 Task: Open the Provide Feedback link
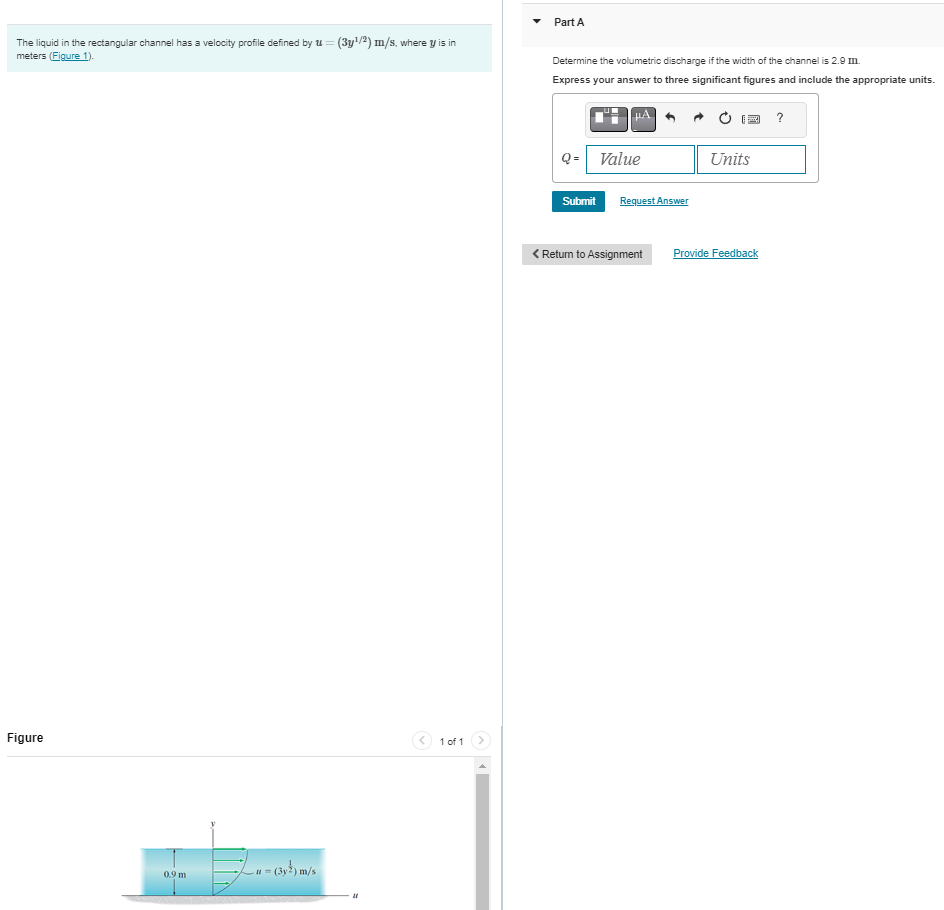pyautogui.click(x=715, y=253)
